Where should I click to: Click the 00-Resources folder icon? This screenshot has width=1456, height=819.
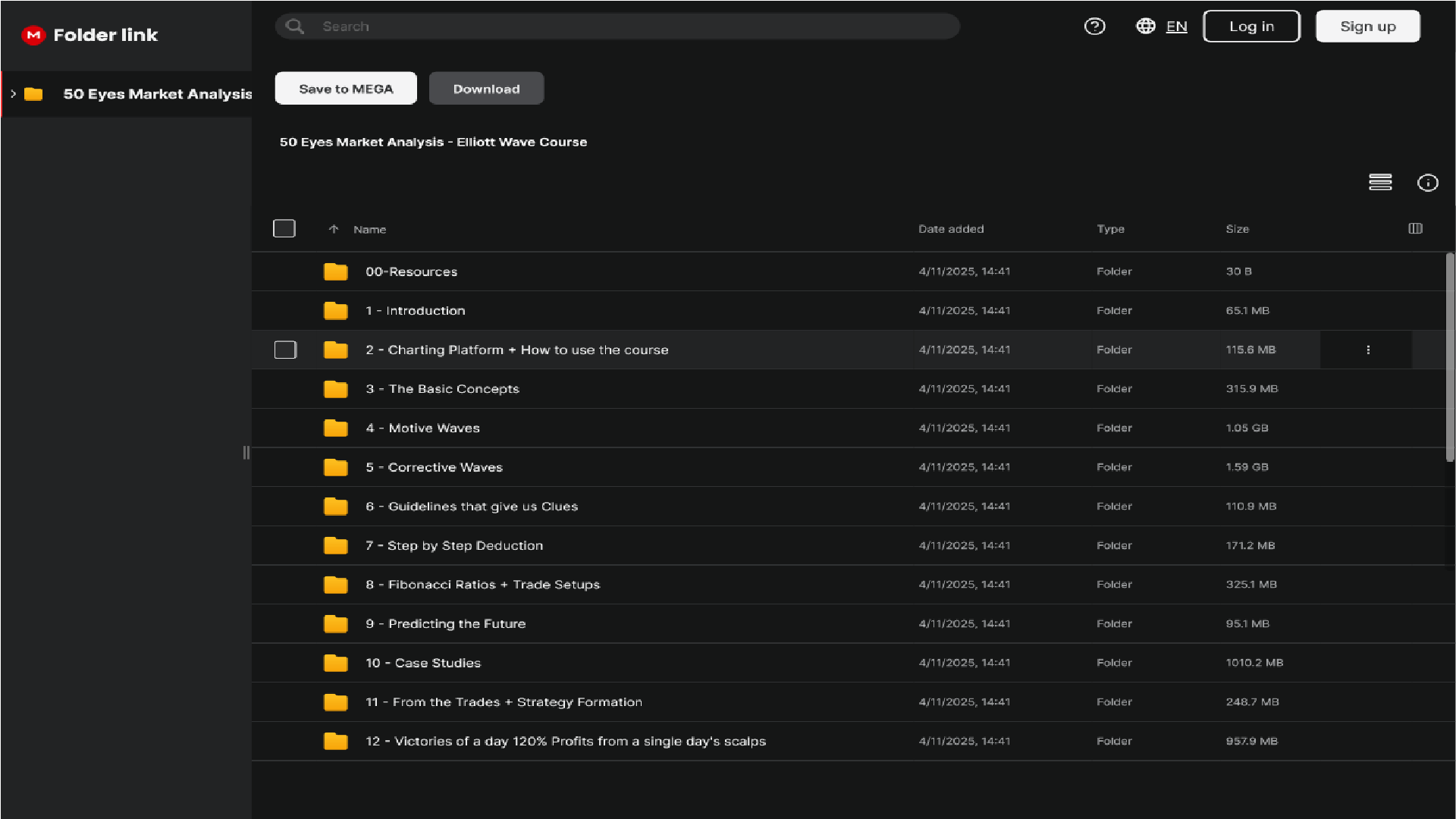(x=335, y=271)
